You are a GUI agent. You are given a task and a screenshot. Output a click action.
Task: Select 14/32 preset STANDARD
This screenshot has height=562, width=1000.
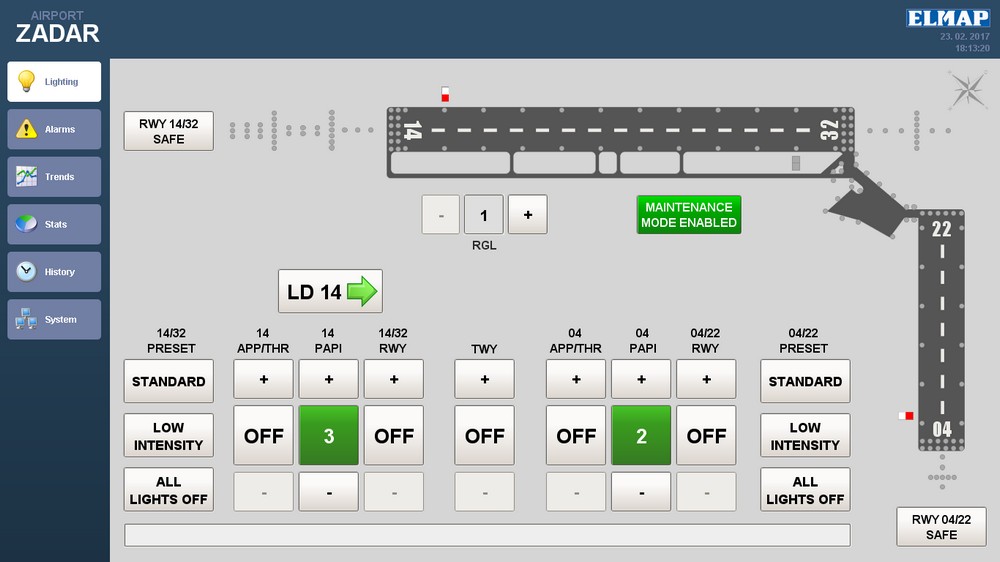tap(169, 381)
